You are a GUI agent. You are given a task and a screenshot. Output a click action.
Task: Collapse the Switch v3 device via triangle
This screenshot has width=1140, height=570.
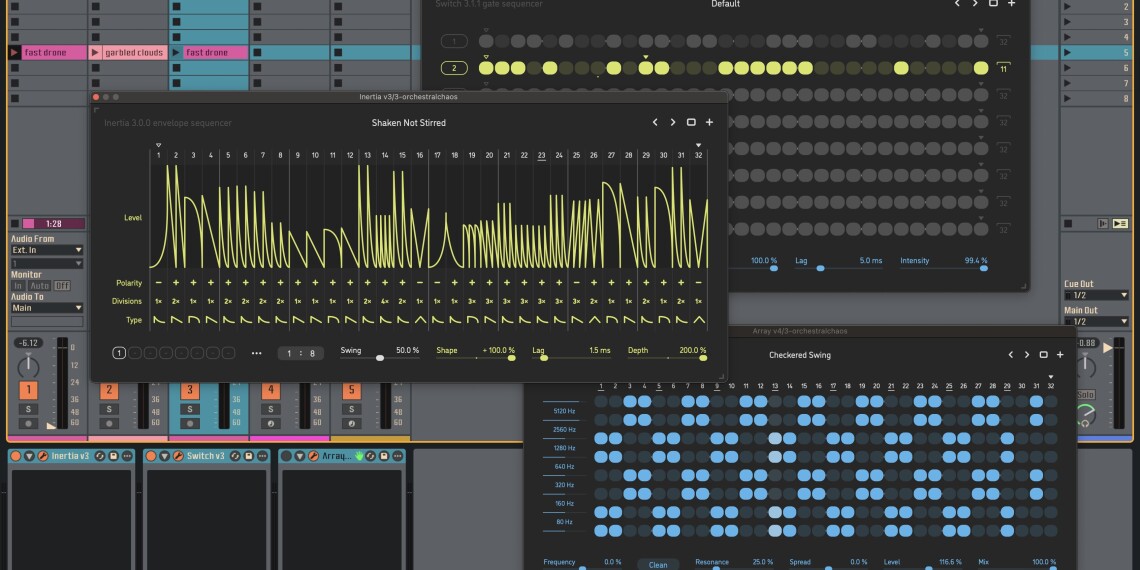tap(164, 456)
